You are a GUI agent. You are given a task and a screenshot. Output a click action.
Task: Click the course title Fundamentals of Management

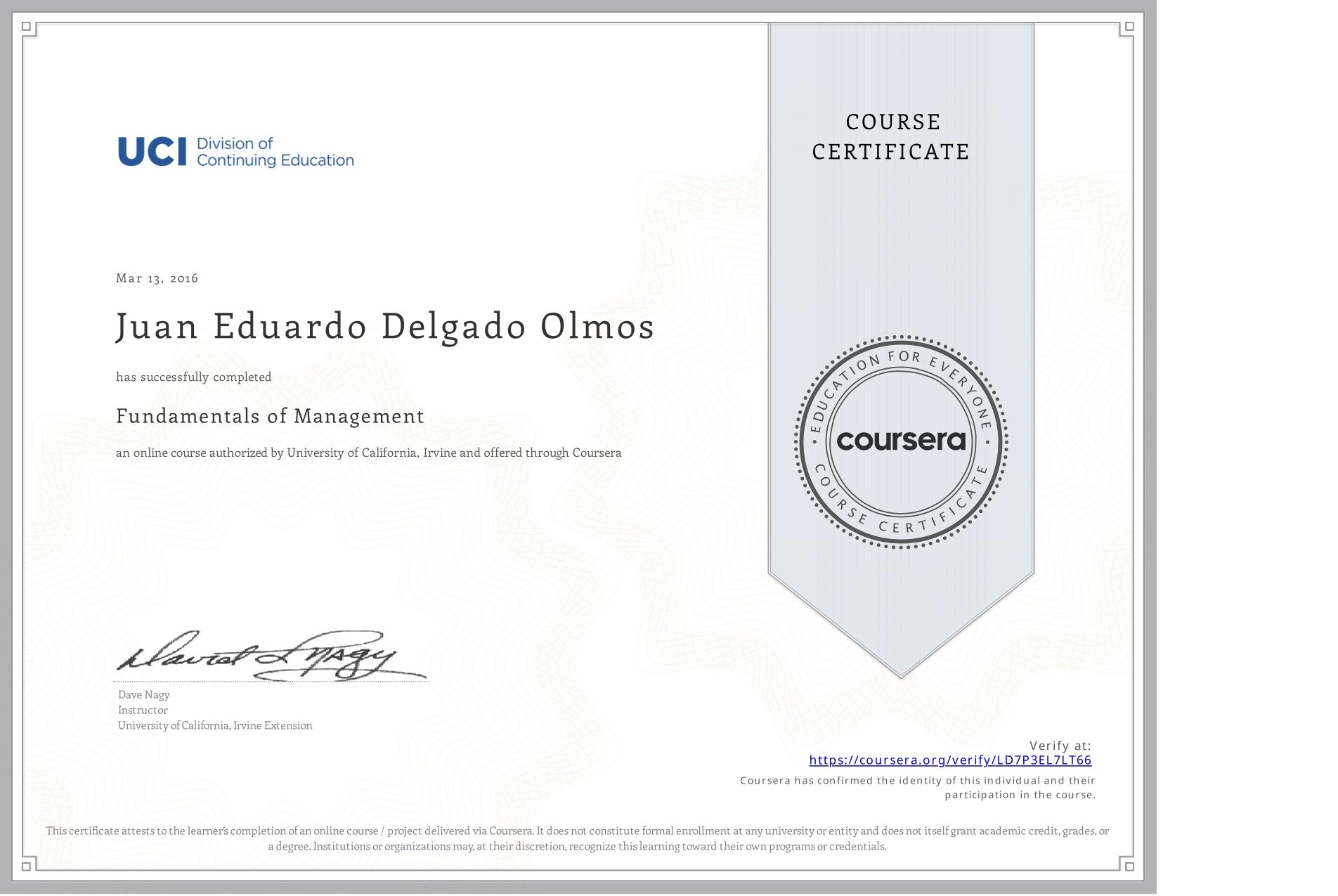coord(270,416)
